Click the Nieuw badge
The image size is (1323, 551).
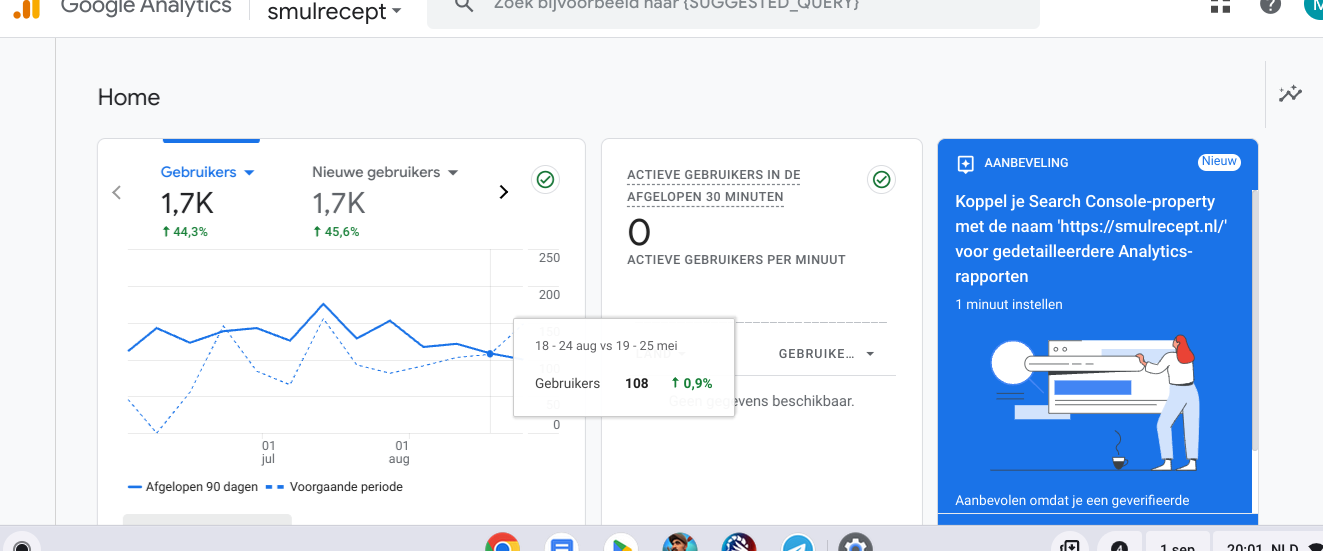click(1219, 161)
